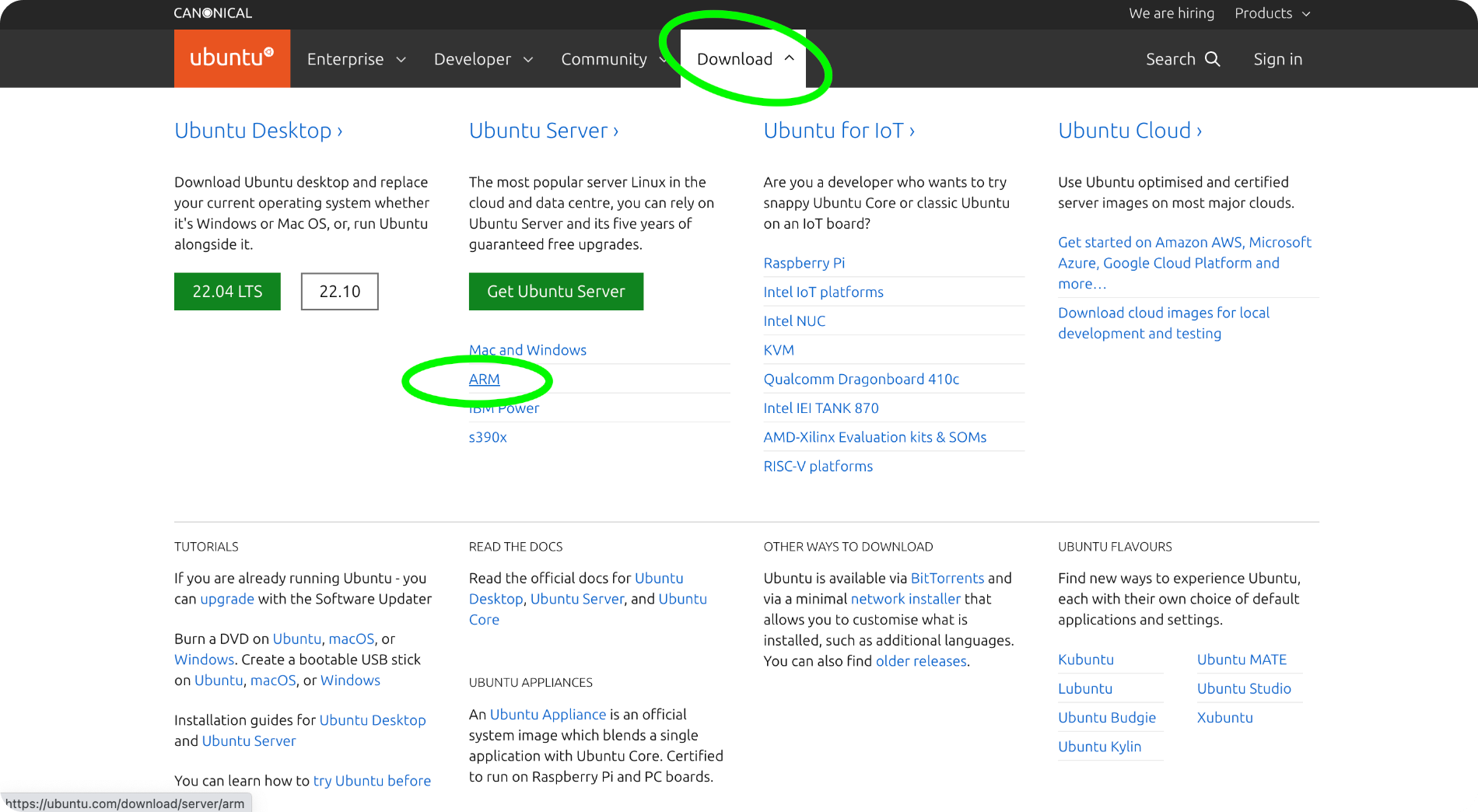The width and height of the screenshot is (1478, 812).
Task: Open the Products dropdown
Action: pyautogui.click(x=1273, y=13)
